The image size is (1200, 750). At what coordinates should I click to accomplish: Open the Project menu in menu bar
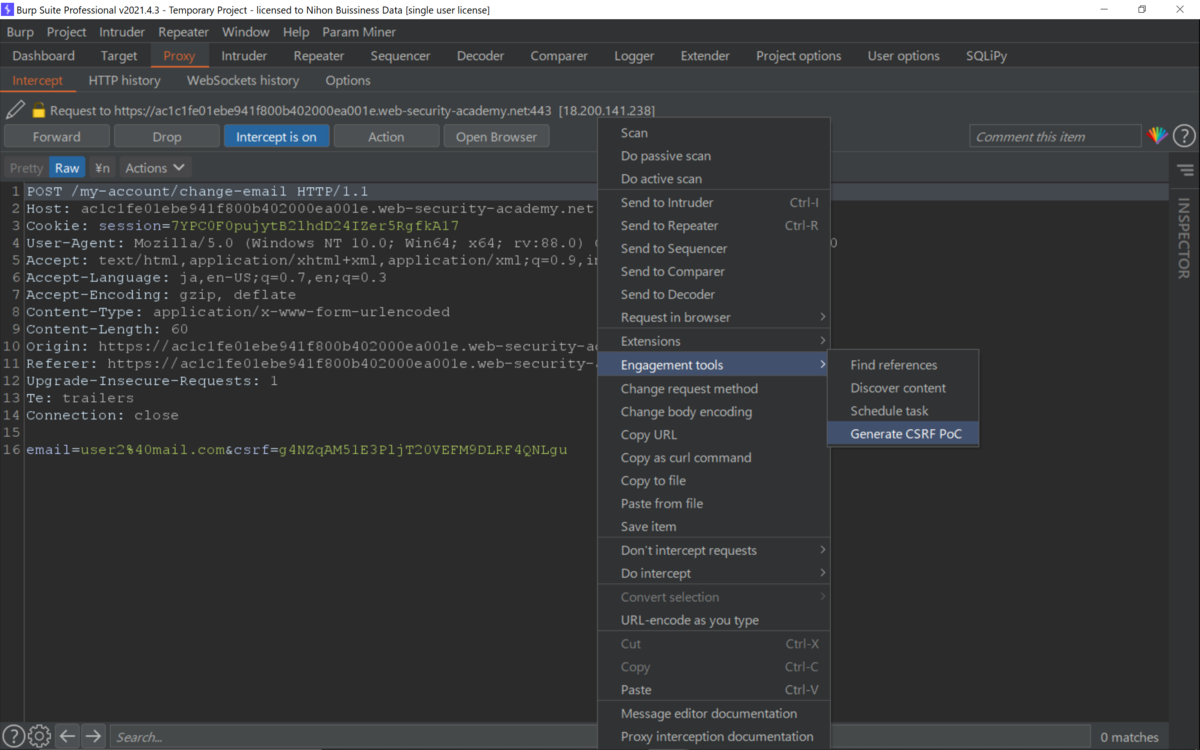click(x=66, y=32)
